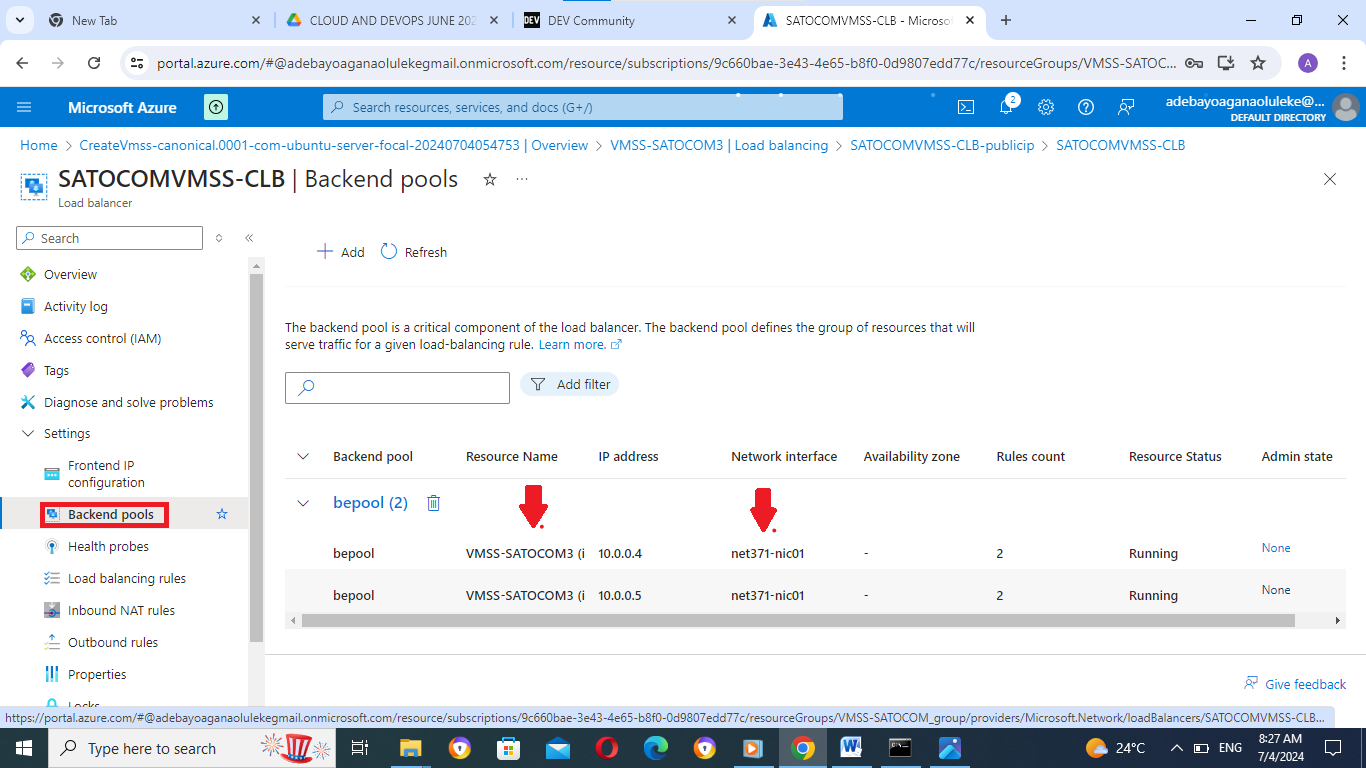Click the backend pool filter search box
This screenshot has height=768, width=1366.
pos(397,387)
